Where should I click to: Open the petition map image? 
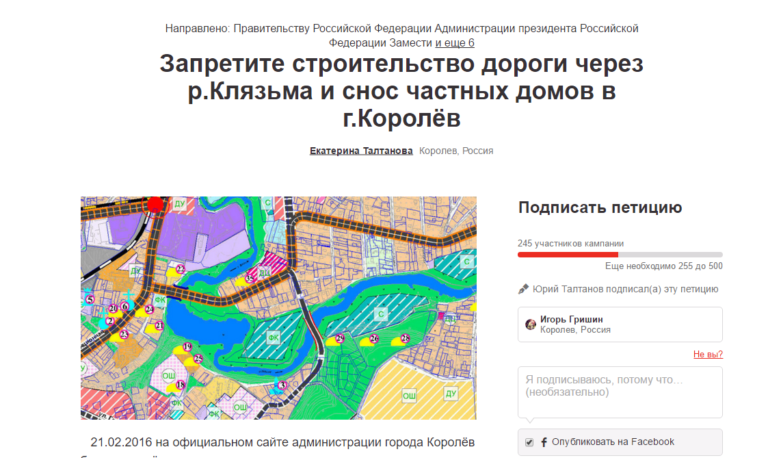coord(278,308)
